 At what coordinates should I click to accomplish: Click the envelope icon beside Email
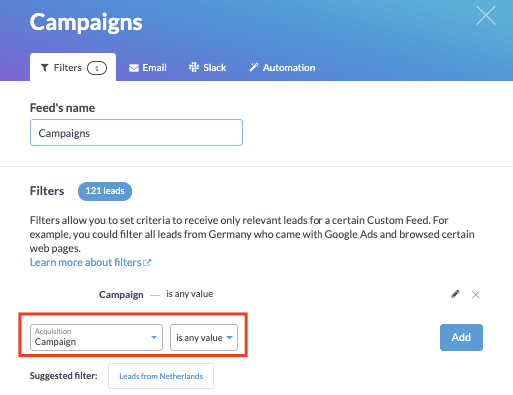click(134, 68)
